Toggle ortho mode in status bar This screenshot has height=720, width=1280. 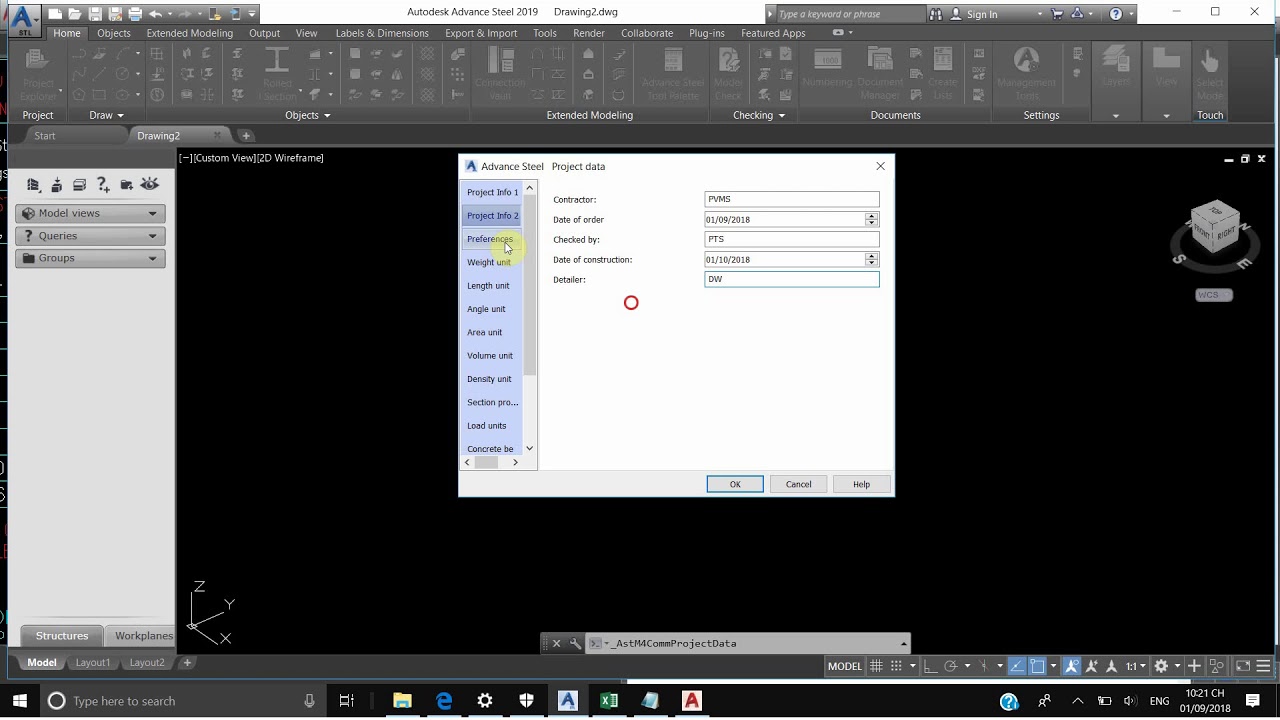(x=930, y=666)
